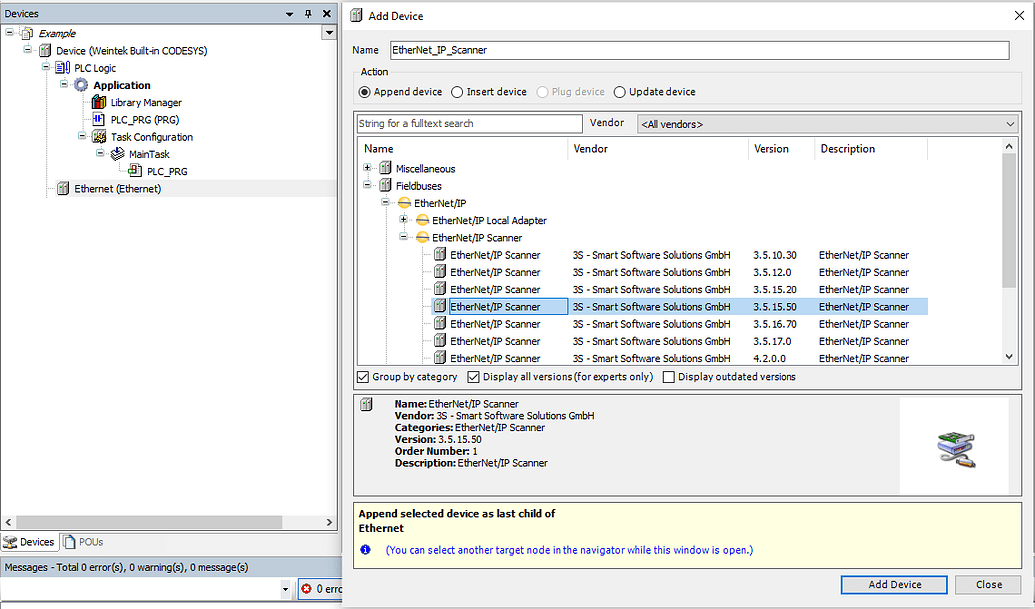Image resolution: width=1035 pixels, height=609 pixels.
Task: Select the MainTask icon under Task Configuration
Action: tap(117, 153)
